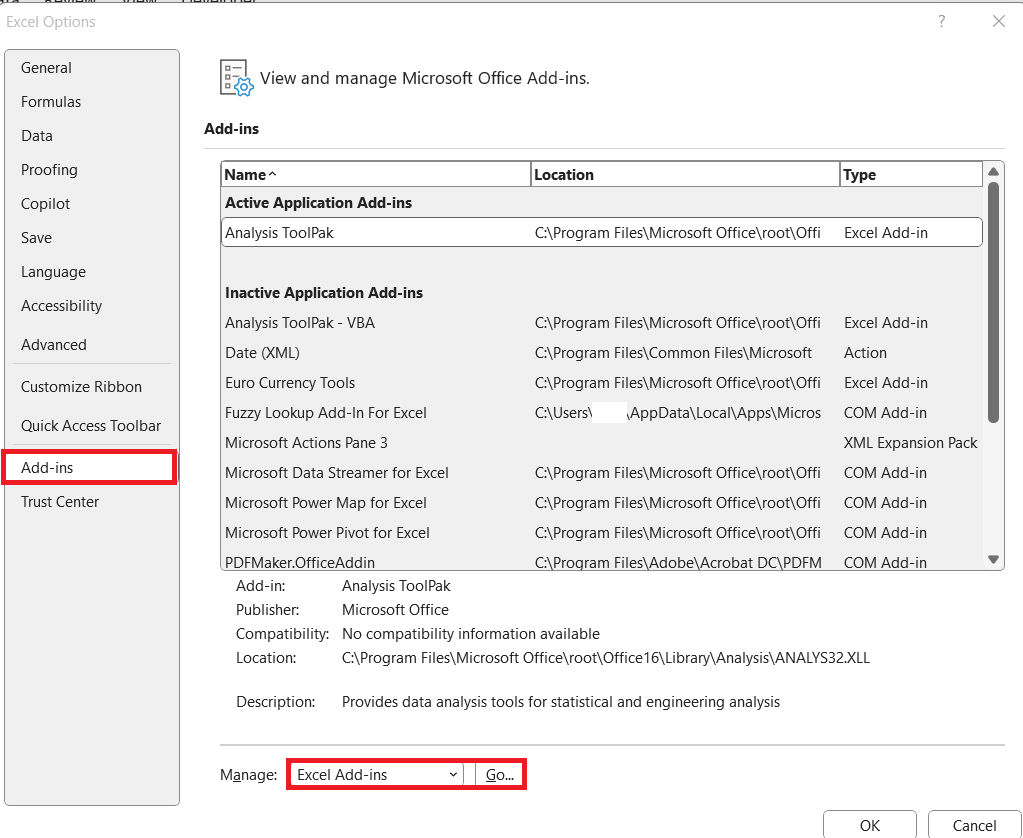Viewport: 1023px width, 838px height.
Task: Click the scroll down arrow of add-ins list
Action: tap(993, 559)
